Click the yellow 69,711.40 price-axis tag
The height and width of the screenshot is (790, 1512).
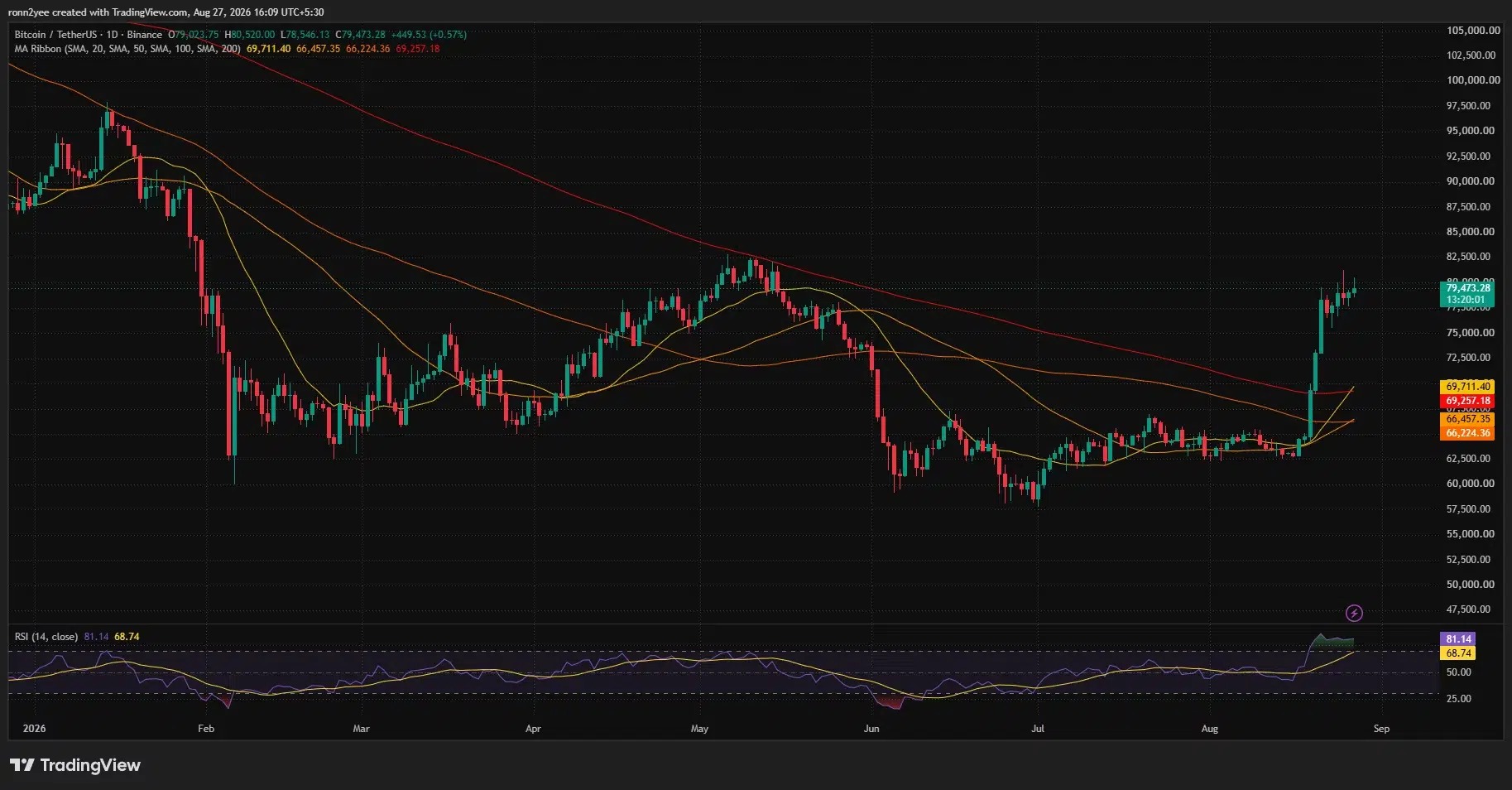1467,387
